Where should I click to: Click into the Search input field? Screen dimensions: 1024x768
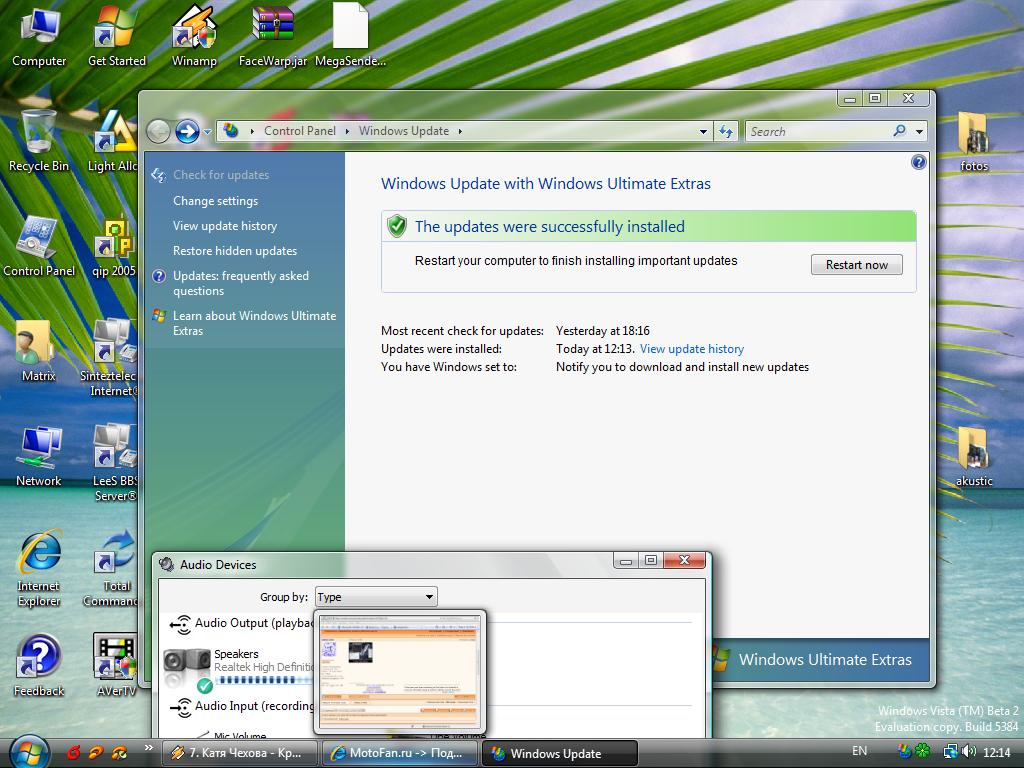(x=819, y=131)
